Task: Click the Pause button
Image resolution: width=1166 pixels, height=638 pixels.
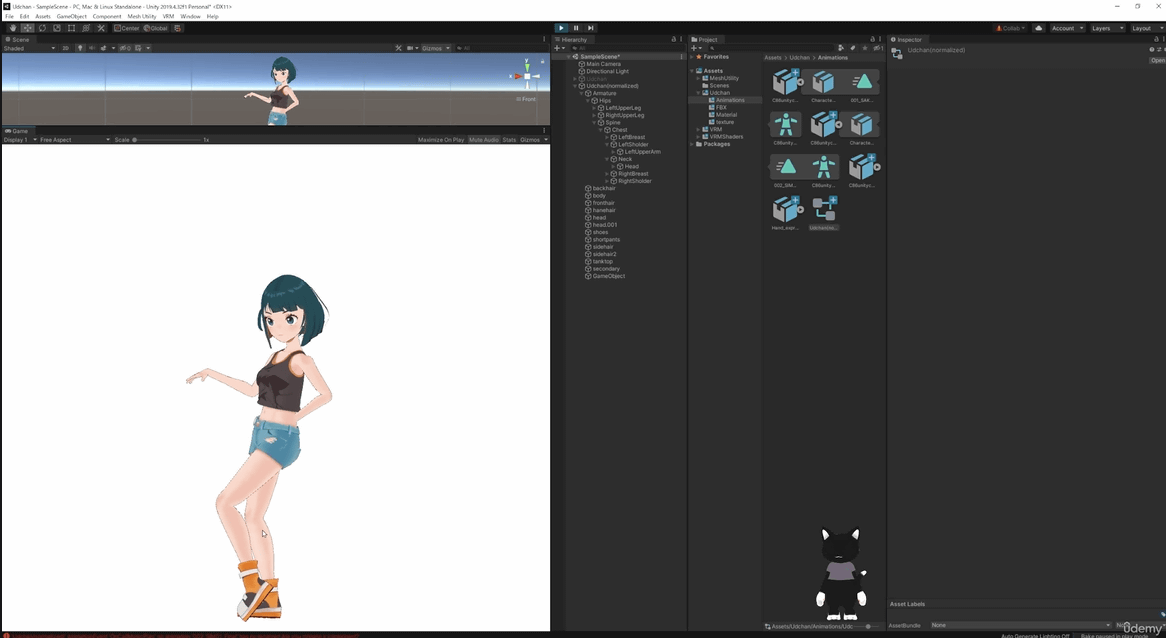Action: tap(576, 28)
